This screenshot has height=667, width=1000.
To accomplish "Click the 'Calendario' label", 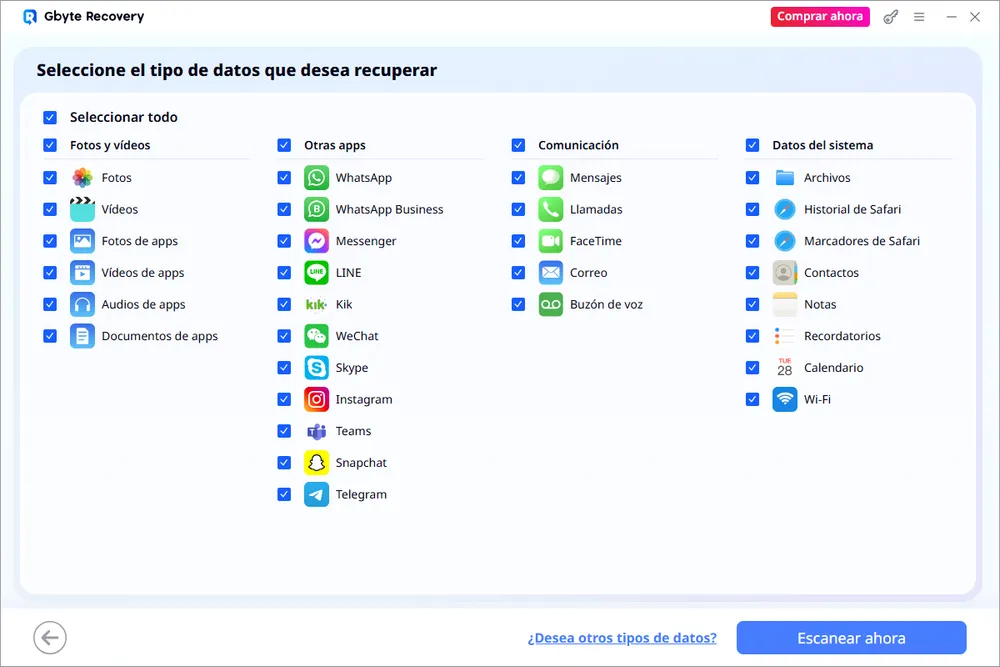I will click(x=834, y=368).
